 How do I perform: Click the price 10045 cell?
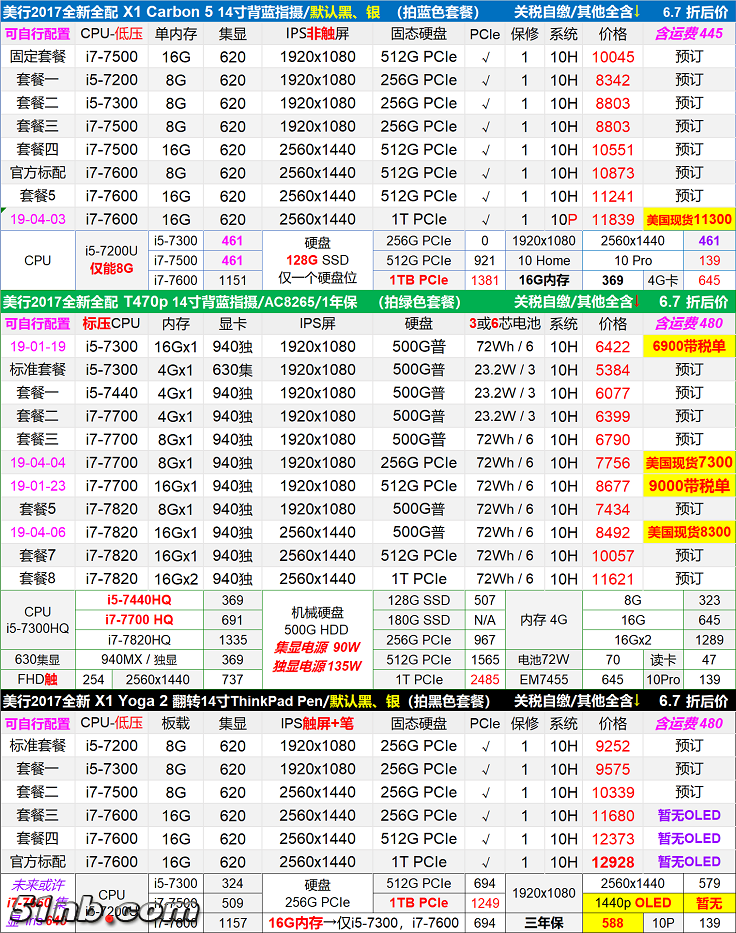(613, 57)
